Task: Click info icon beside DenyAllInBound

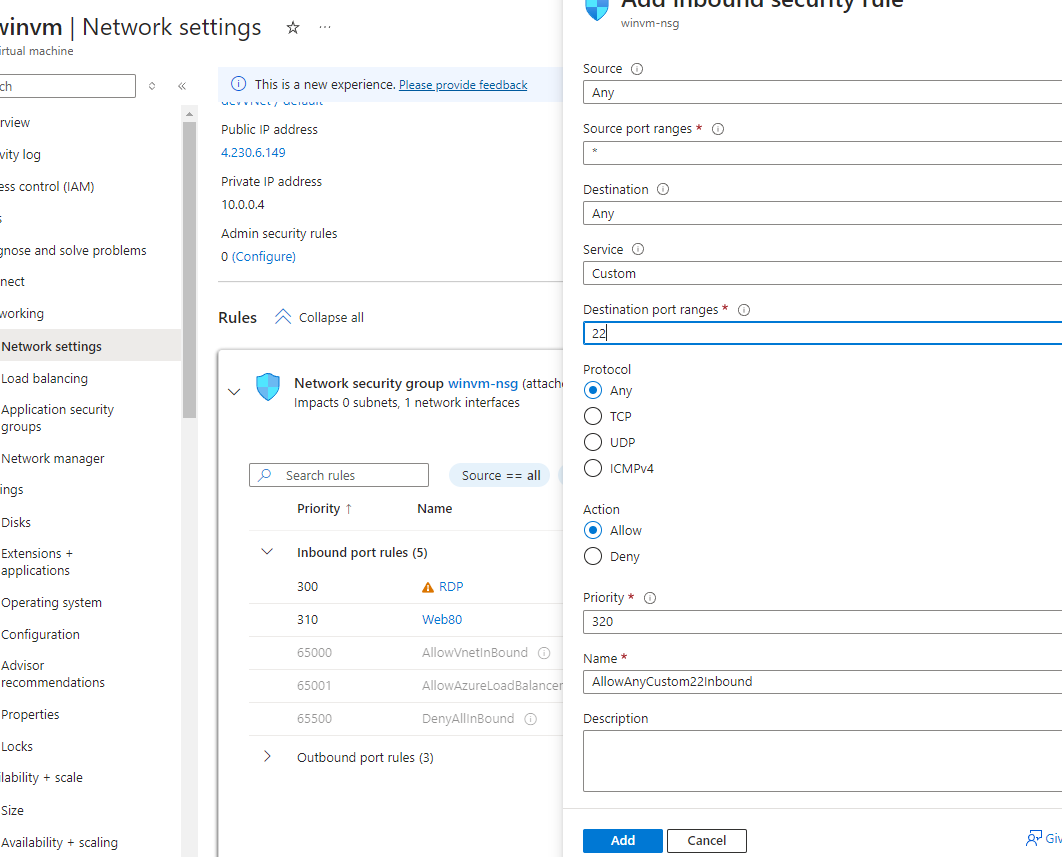Action: click(531, 719)
